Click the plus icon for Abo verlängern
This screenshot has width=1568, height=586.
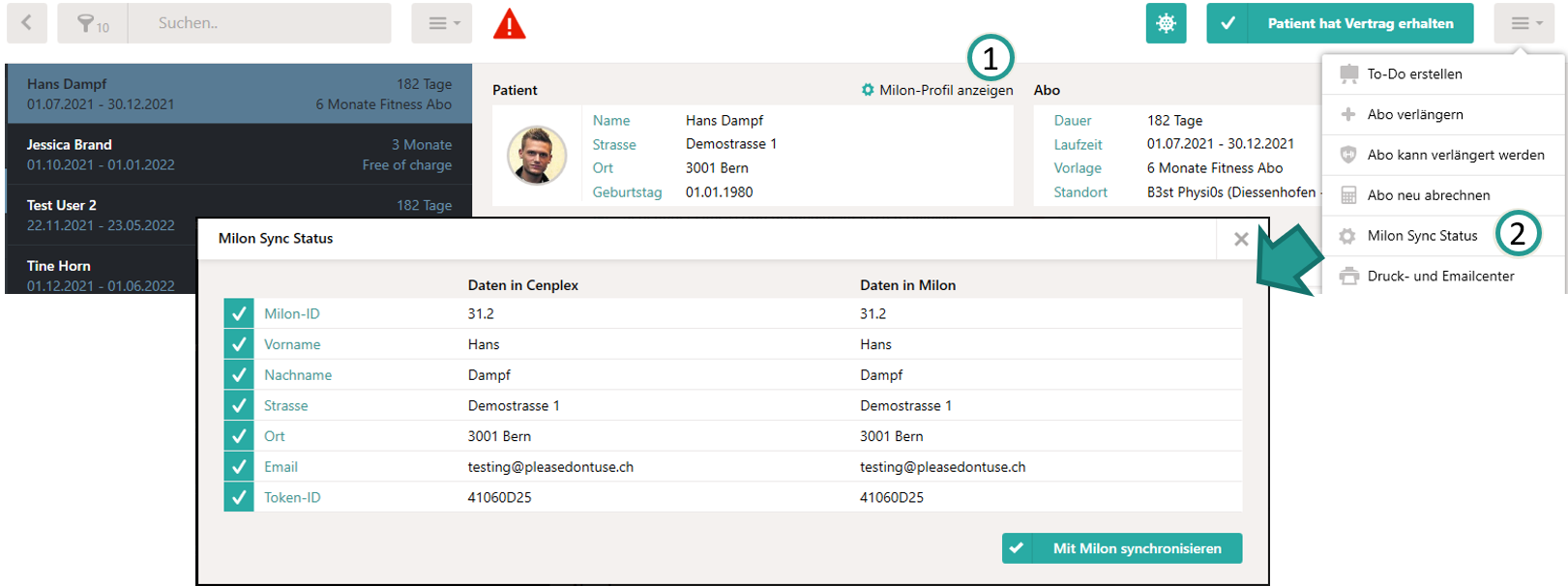click(1348, 115)
